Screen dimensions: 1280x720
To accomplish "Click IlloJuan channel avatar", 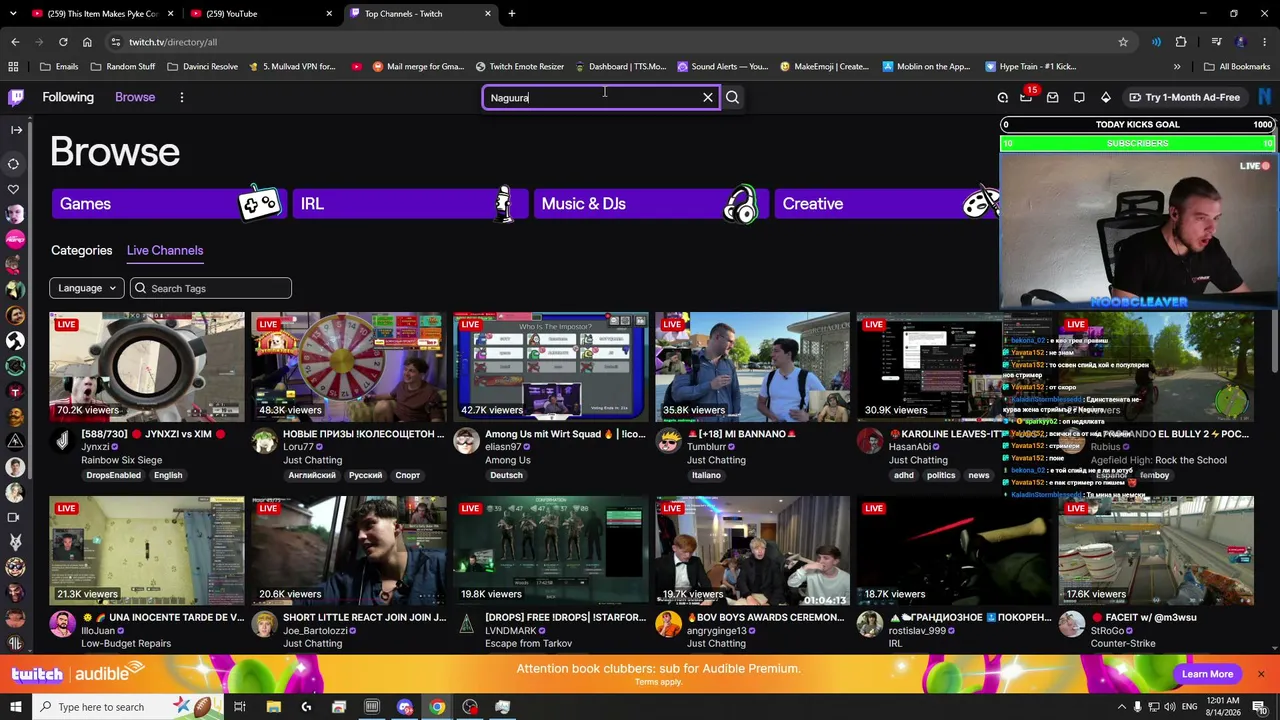I will pos(62,624).
